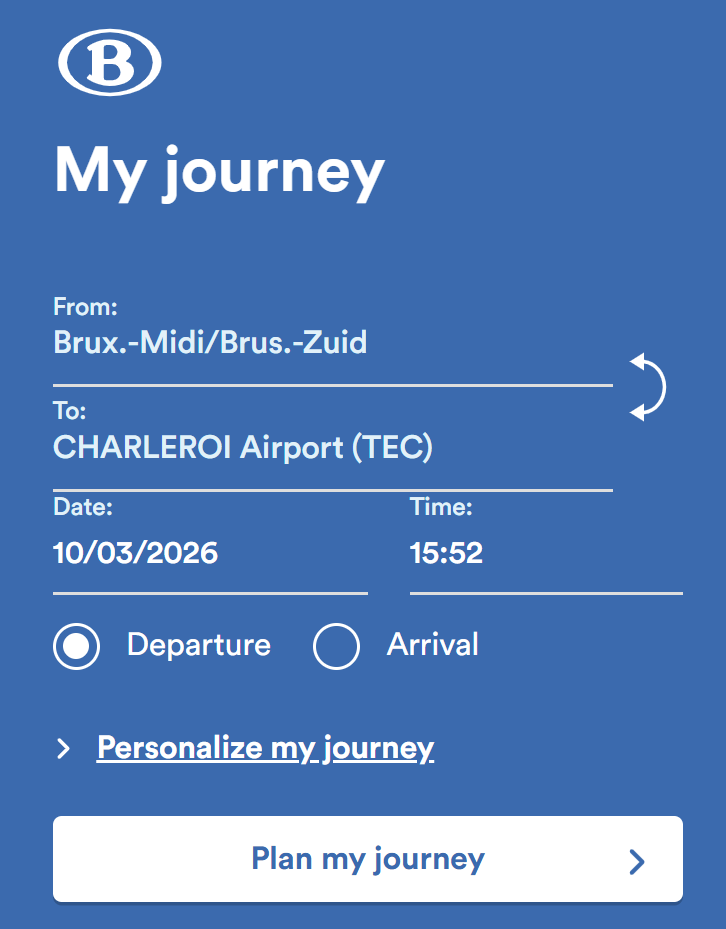Click the SNCB "B" logo

click(x=110, y=63)
